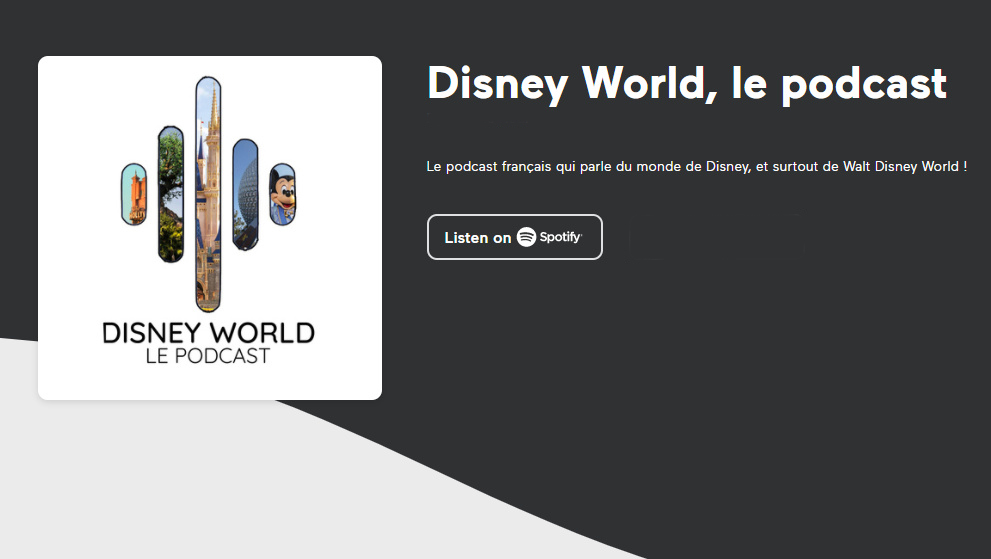Click the Epcot Spaceship Earth sphere image

[x=245, y=194]
